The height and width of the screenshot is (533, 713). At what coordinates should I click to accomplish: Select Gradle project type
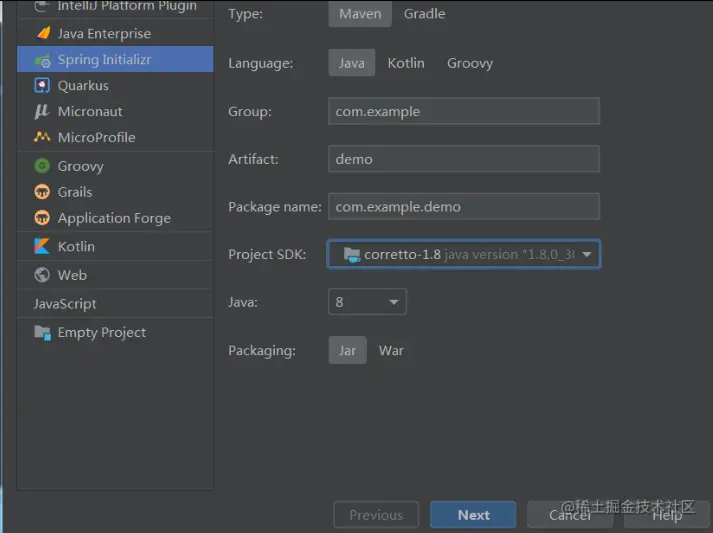coord(424,14)
